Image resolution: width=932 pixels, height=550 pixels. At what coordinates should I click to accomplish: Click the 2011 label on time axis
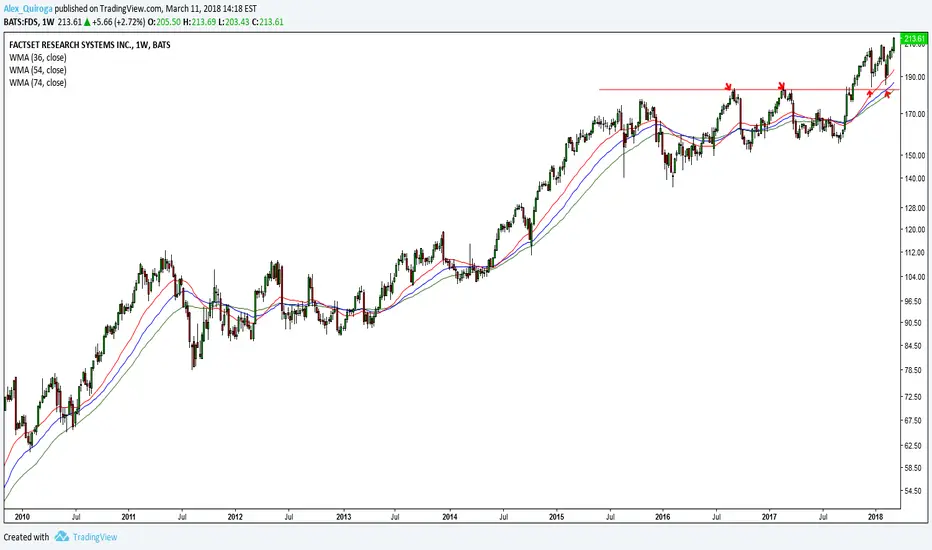pos(128,517)
